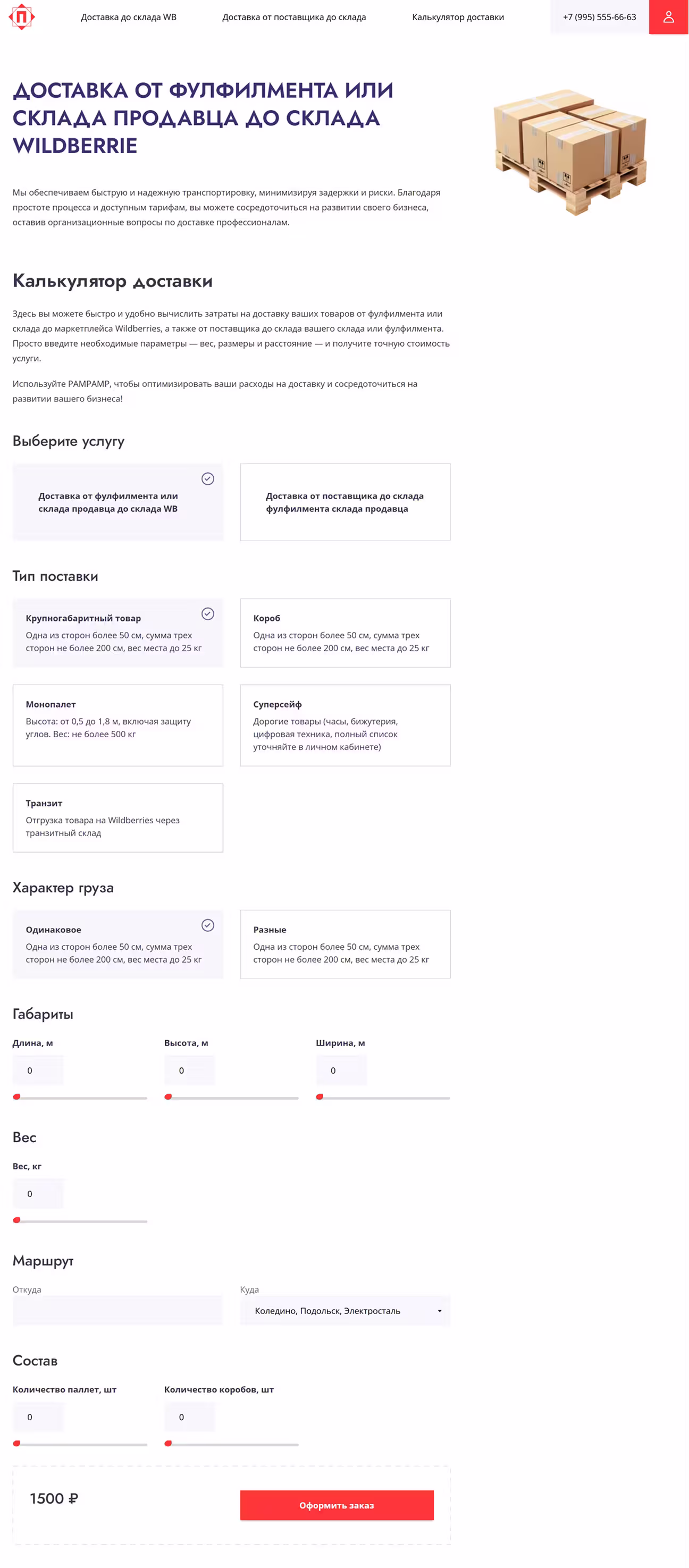689x1568 pixels.
Task: Go to Калькулятор доставки in the header
Action: tap(458, 17)
